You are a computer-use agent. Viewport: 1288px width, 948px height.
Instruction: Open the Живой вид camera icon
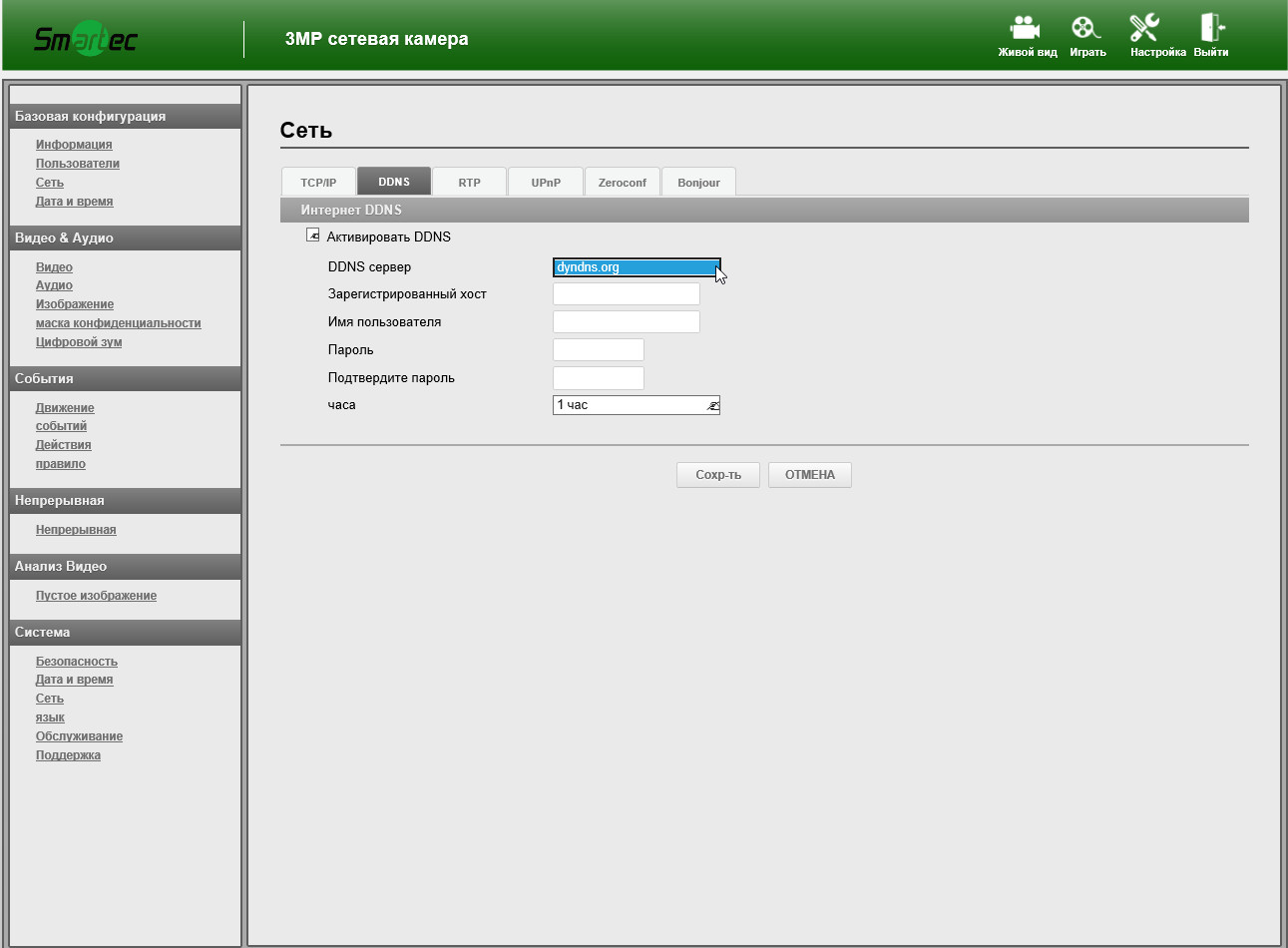click(x=1026, y=28)
